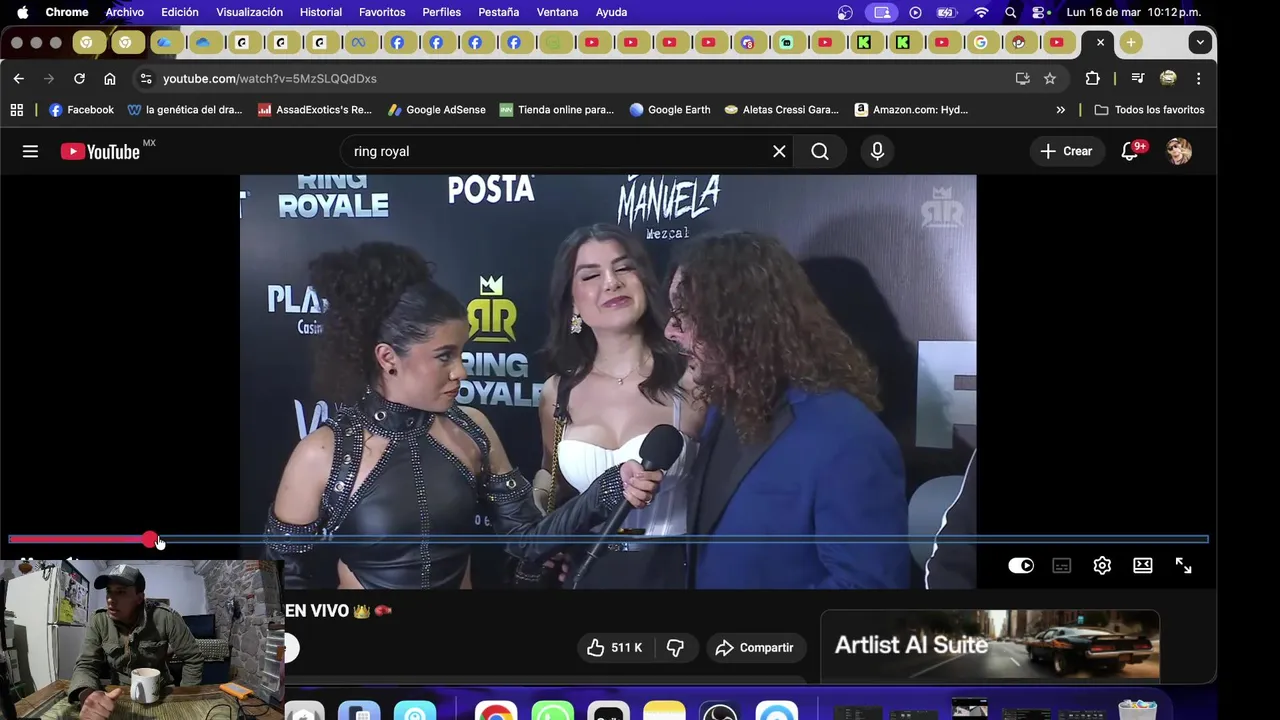Open the YouTube notifications bell
1280x720 pixels.
pyautogui.click(x=1131, y=151)
